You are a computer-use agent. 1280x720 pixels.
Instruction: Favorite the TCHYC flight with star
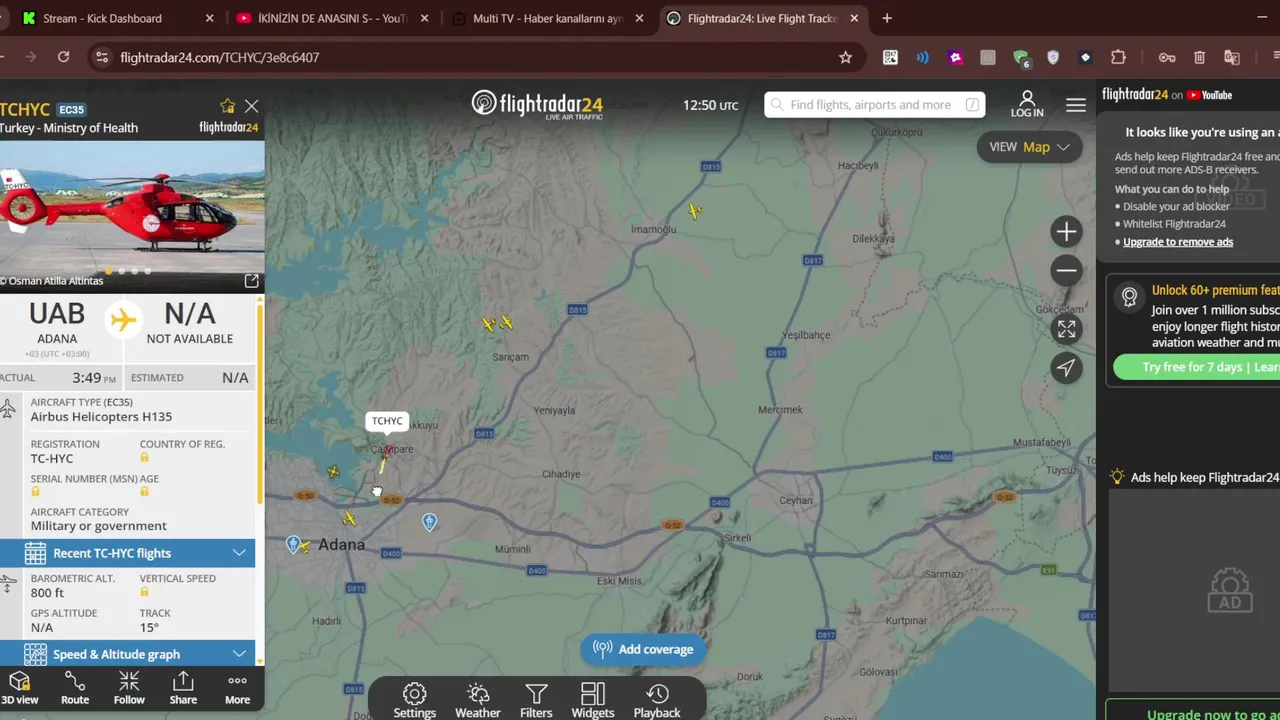(x=227, y=106)
